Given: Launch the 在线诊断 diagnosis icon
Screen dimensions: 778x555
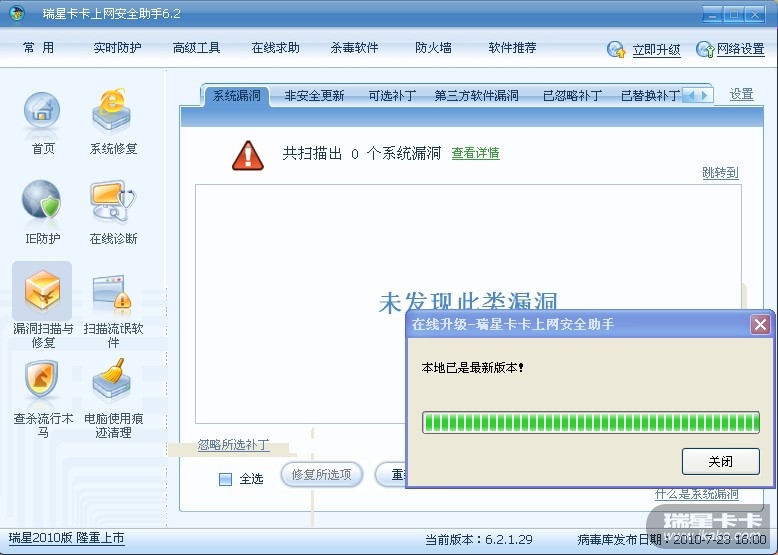Looking at the screenshot, I should point(113,201).
